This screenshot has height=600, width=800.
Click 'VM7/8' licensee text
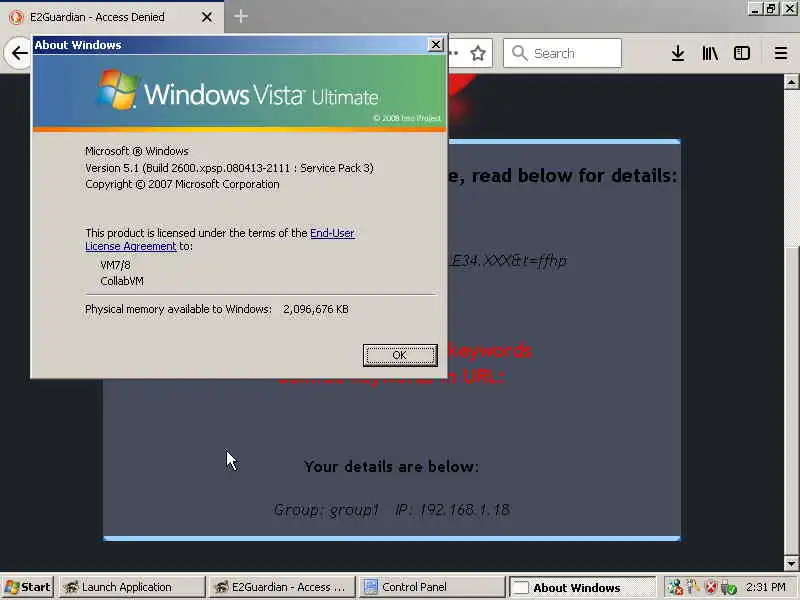pyautogui.click(x=115, y=265)
